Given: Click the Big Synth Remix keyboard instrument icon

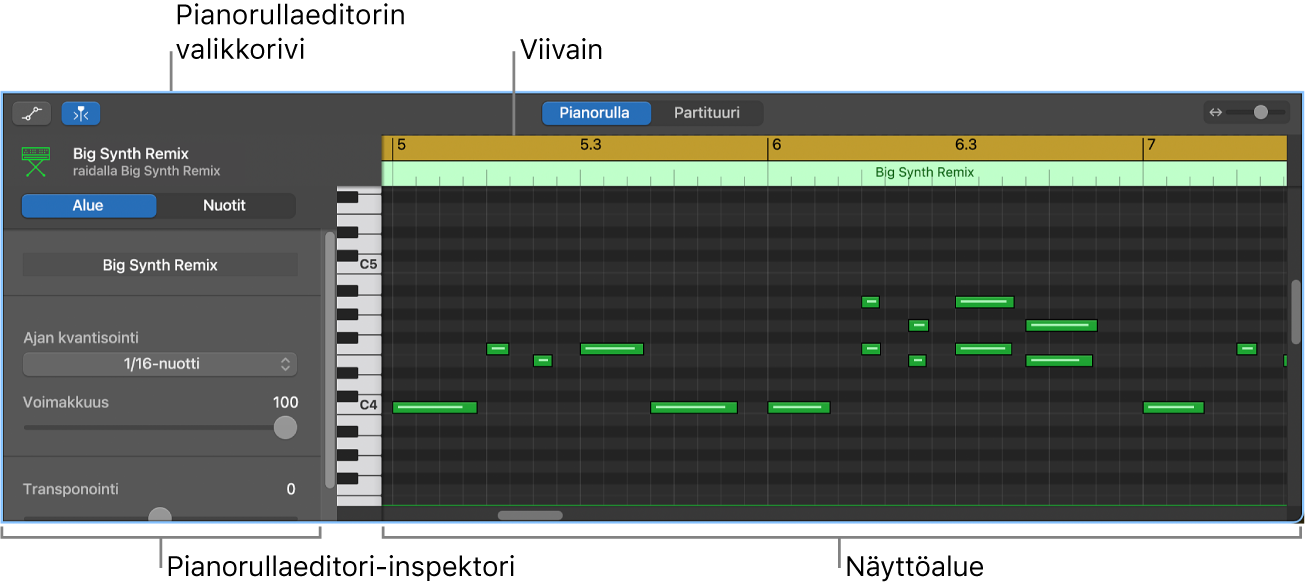Looking at the screenshot, I should click(33, 160).
